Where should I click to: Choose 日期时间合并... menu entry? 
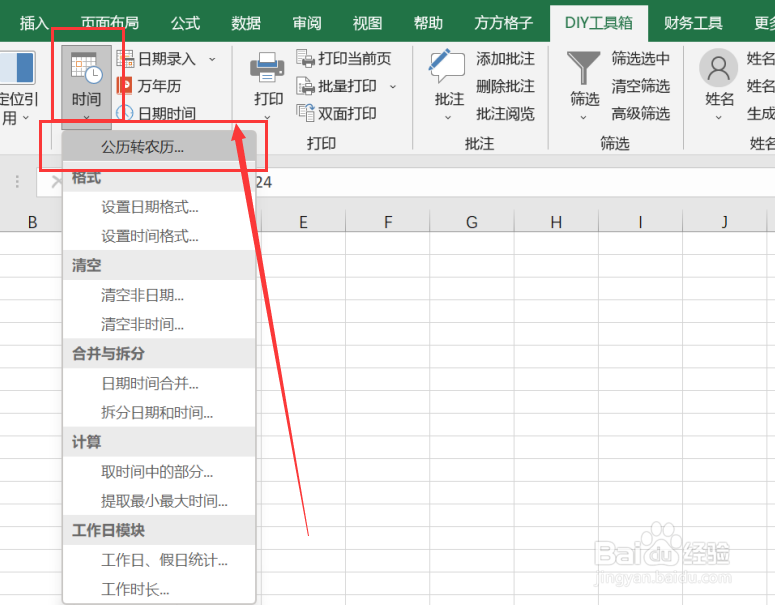tap(159, 383)
